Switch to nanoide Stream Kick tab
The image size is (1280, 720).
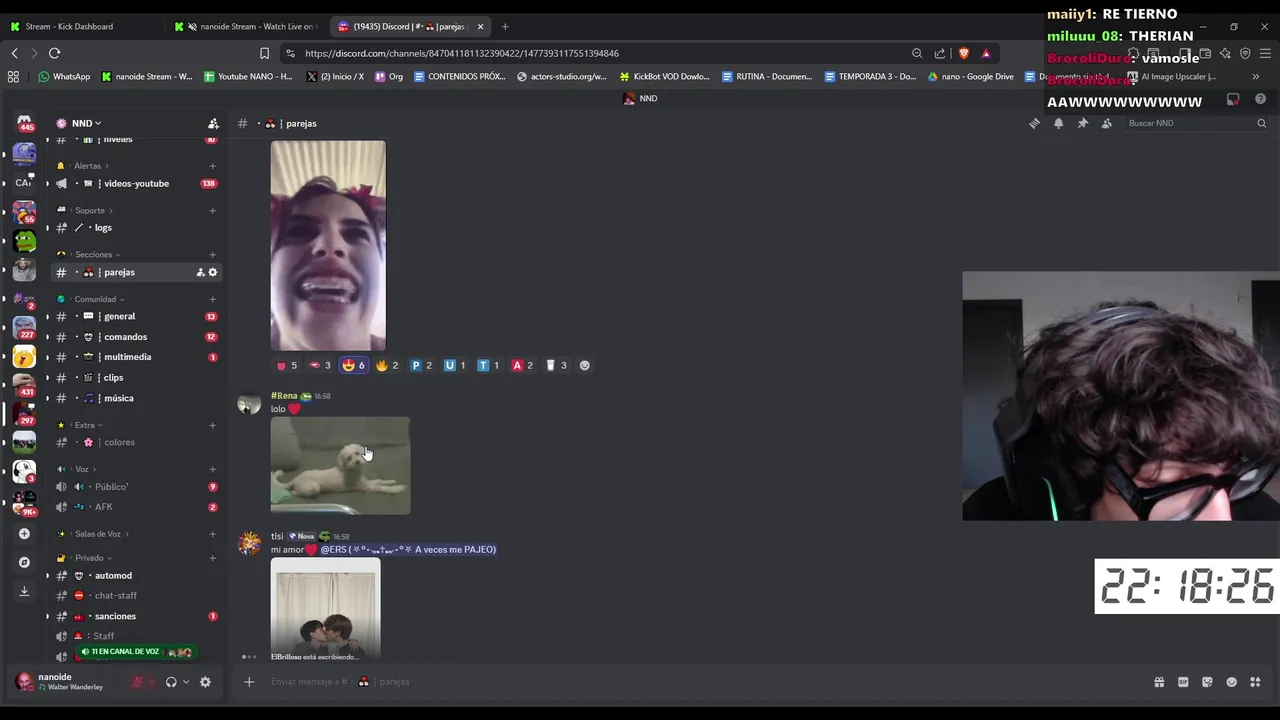tap(245, 26)
